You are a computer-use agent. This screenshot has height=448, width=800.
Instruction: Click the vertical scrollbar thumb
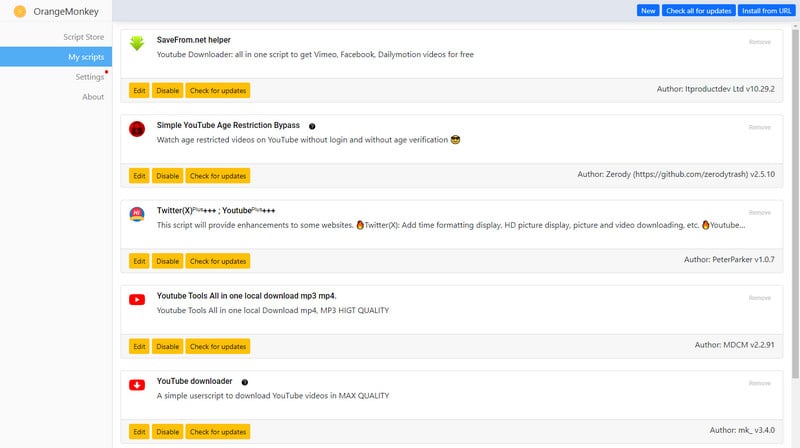point(795,203)
